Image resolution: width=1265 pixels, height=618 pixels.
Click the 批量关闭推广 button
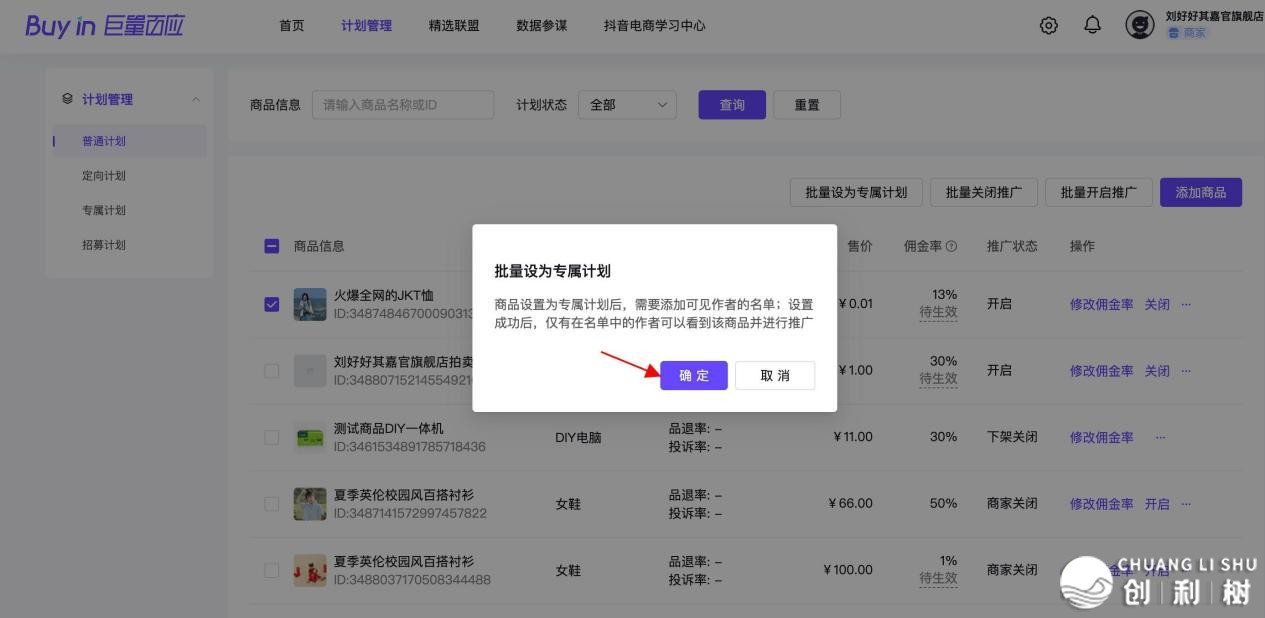[x=984, y=192]
